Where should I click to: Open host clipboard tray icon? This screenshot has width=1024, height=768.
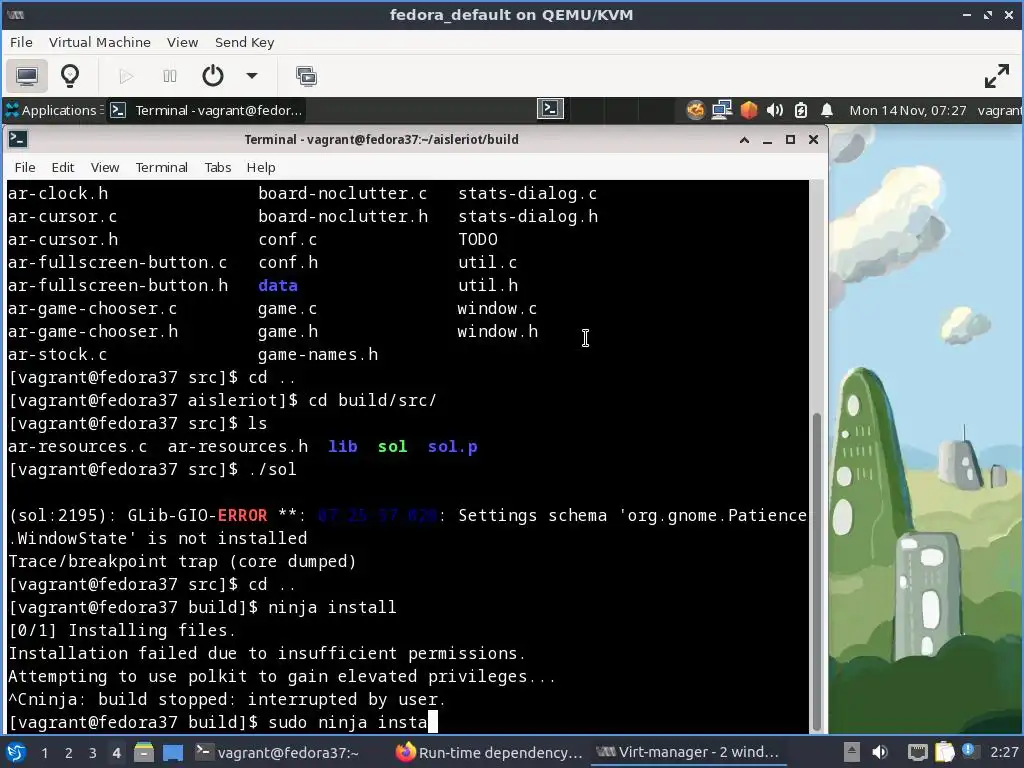tap(944, 752)
